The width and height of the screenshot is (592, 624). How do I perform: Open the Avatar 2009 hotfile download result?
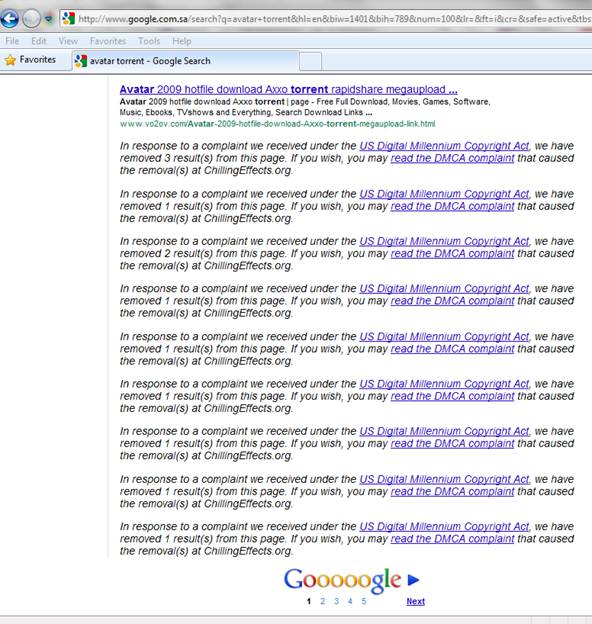point(288,90)
